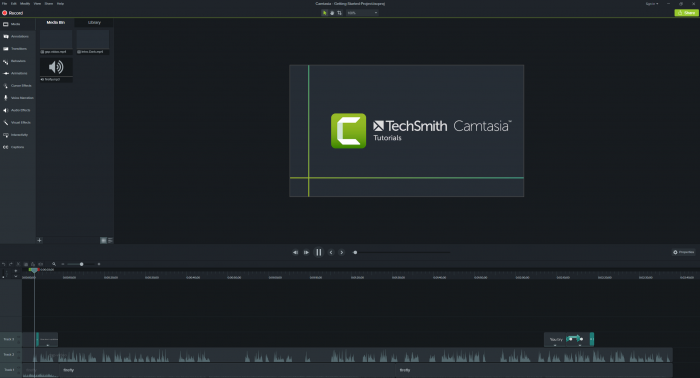Viewport: 700px width, 378px height.
Task: Open the Modify menu
Action: point(25,4)
